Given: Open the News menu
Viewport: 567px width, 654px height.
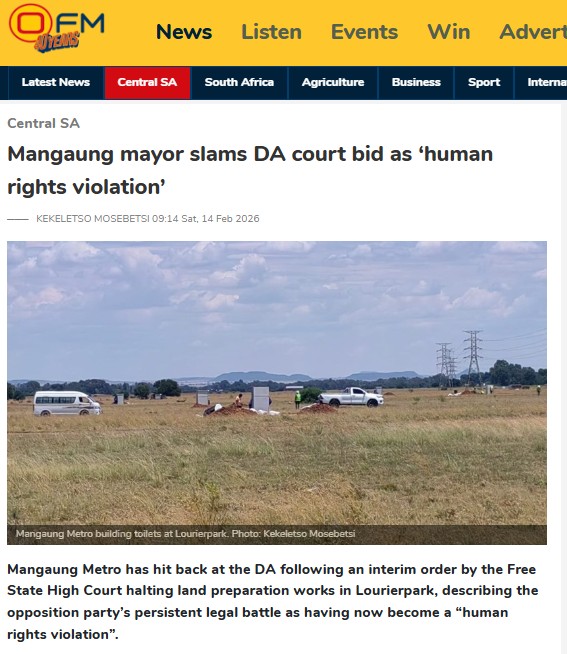Looking at the screenshot, I should point(184,32).
